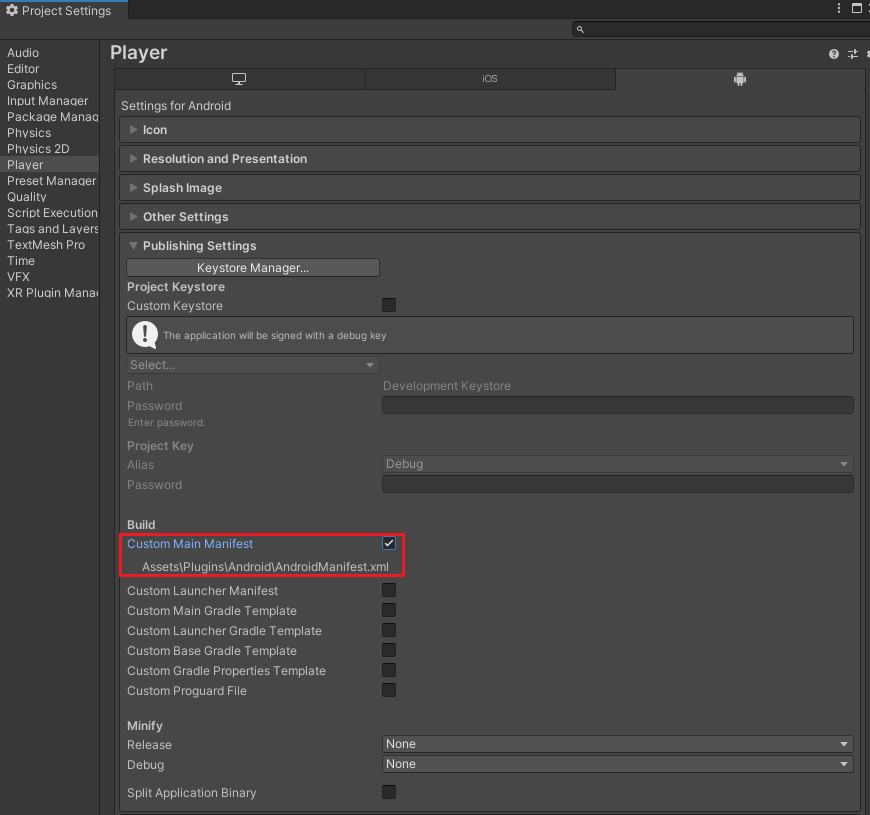Open the settings presets sliders icon
Viewport: 870px width, 815px height.
[852, 54]
